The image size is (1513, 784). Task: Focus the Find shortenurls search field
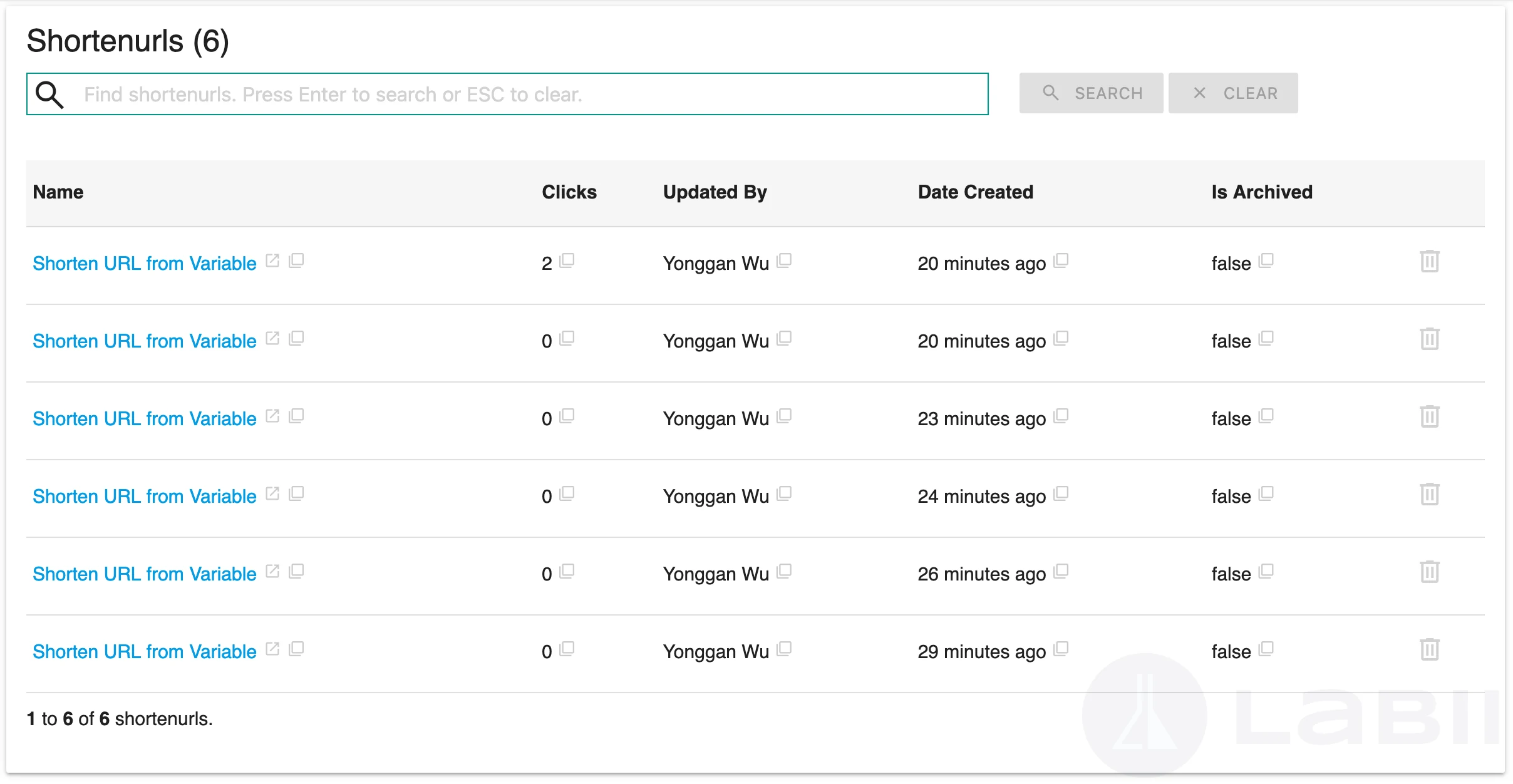coord(507,94)
